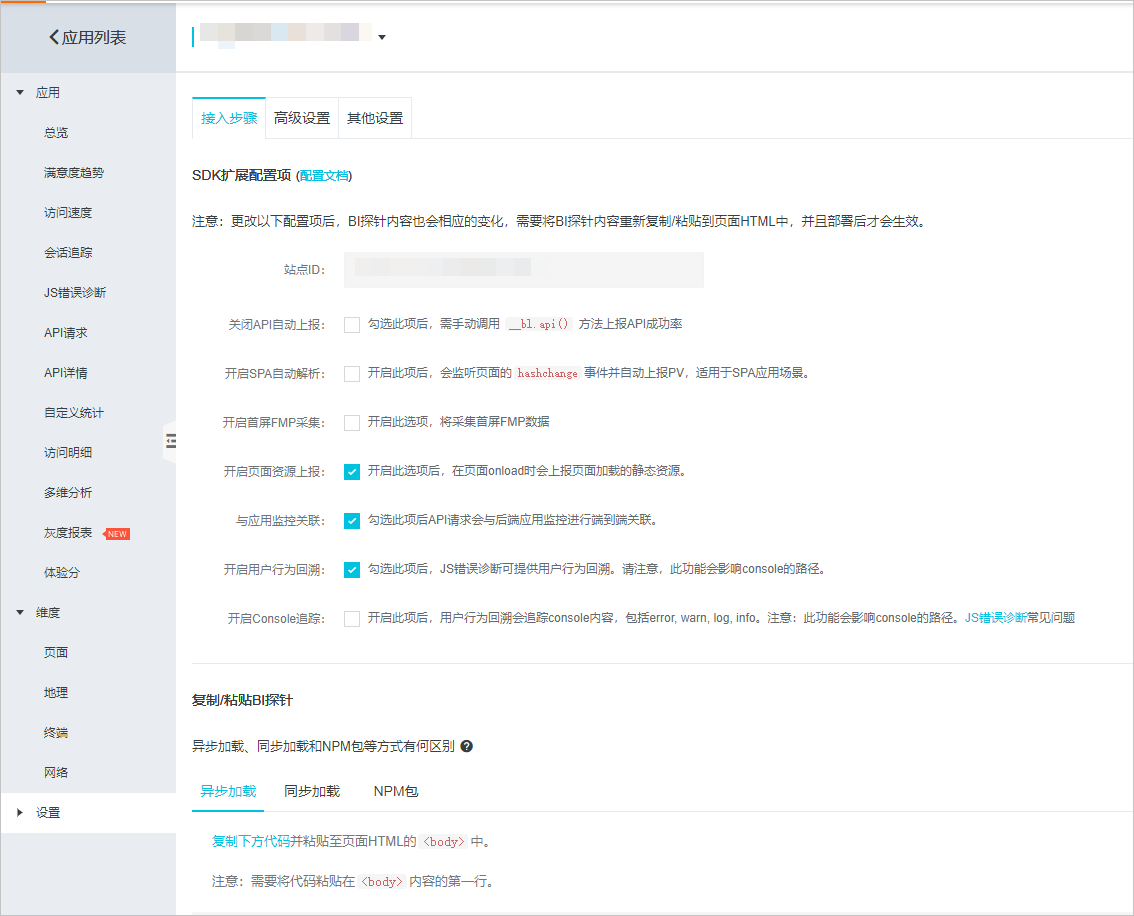
Task: Open API详情 in the sidebar
Action: [x=65, y=373]
